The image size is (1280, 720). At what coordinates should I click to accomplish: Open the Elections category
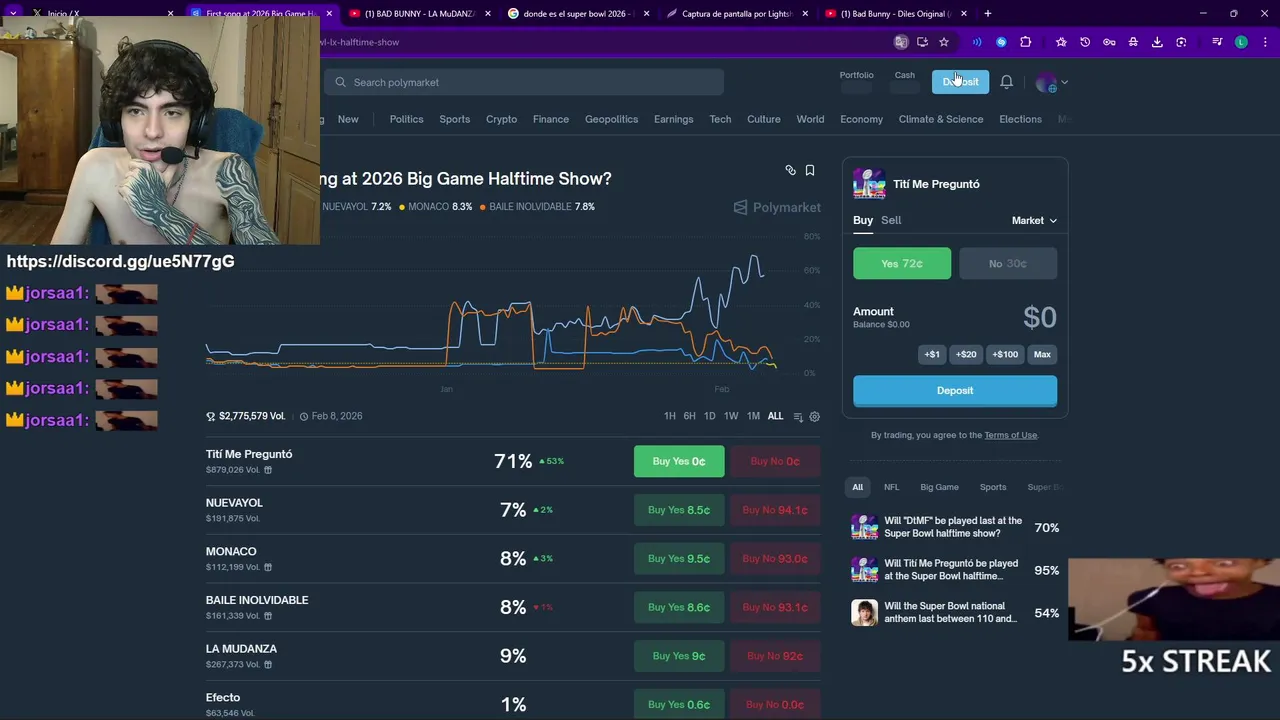tap(1020, 119)
